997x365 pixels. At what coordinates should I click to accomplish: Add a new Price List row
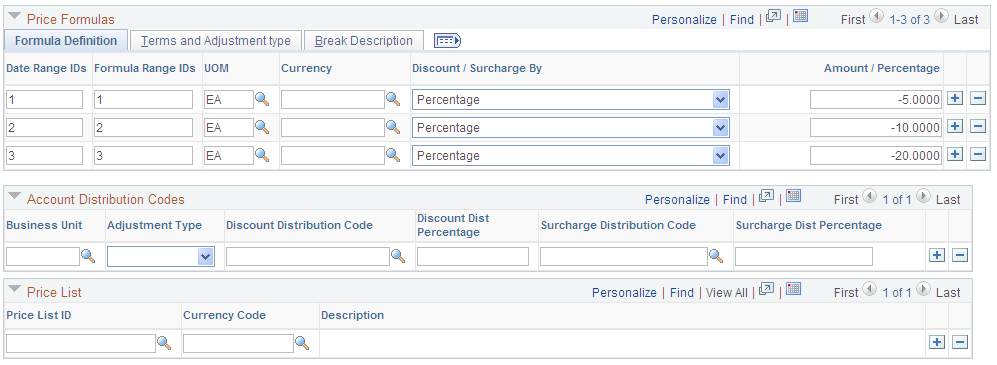pos(937,343)
